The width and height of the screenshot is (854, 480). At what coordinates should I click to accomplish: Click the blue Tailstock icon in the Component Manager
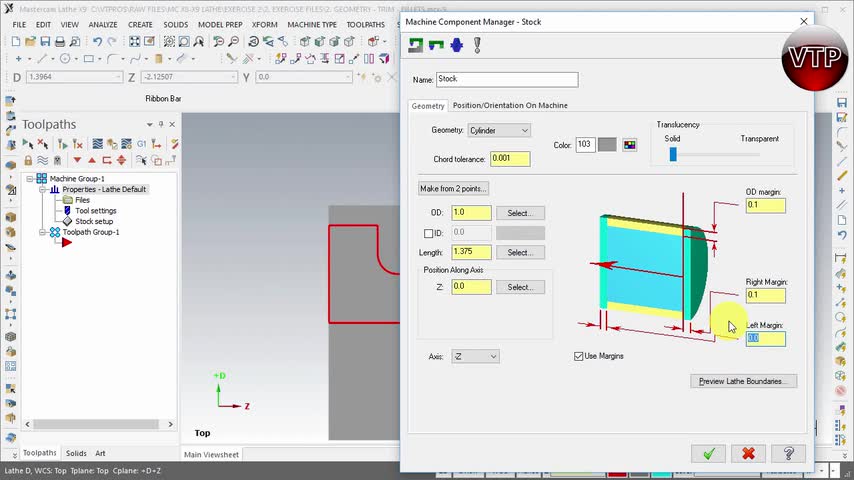tap(456, 45)
